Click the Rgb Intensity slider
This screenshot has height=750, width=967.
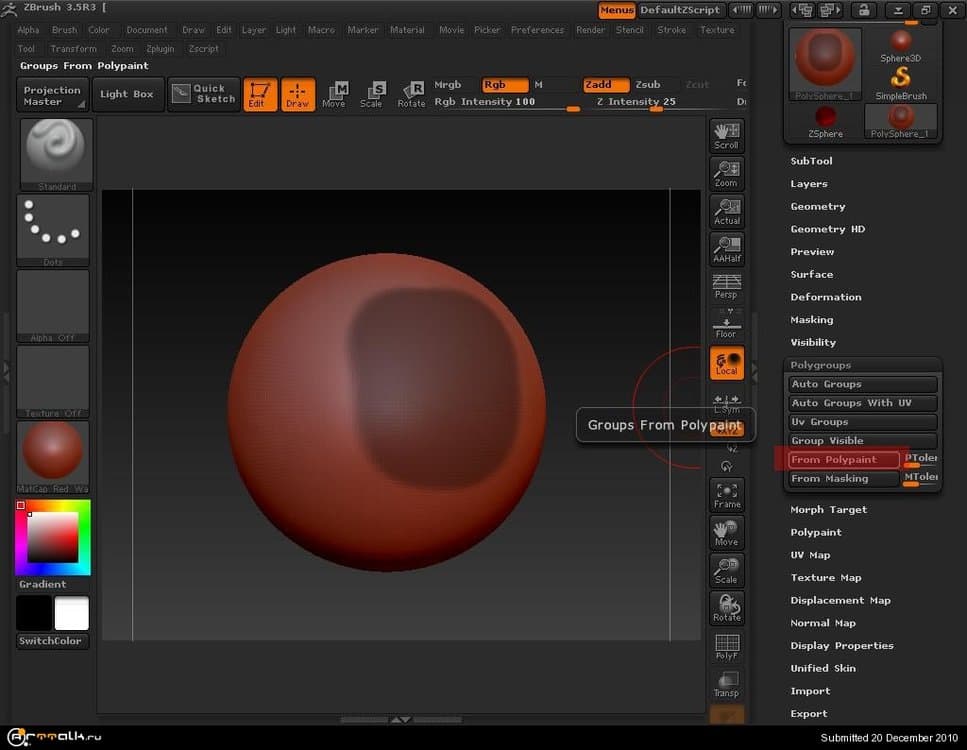pyautogui.click(x=507, y=102)
